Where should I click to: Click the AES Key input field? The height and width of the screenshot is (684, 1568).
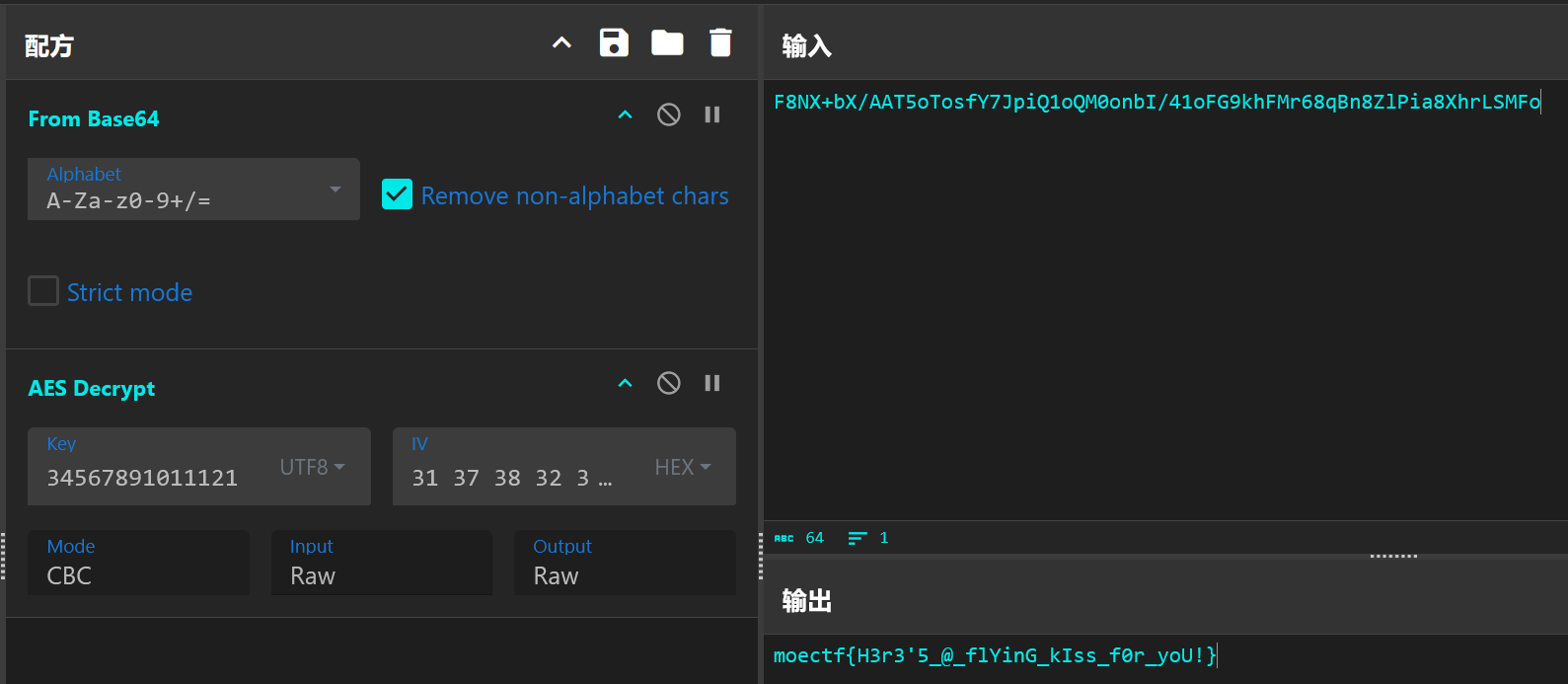point(148,478)
